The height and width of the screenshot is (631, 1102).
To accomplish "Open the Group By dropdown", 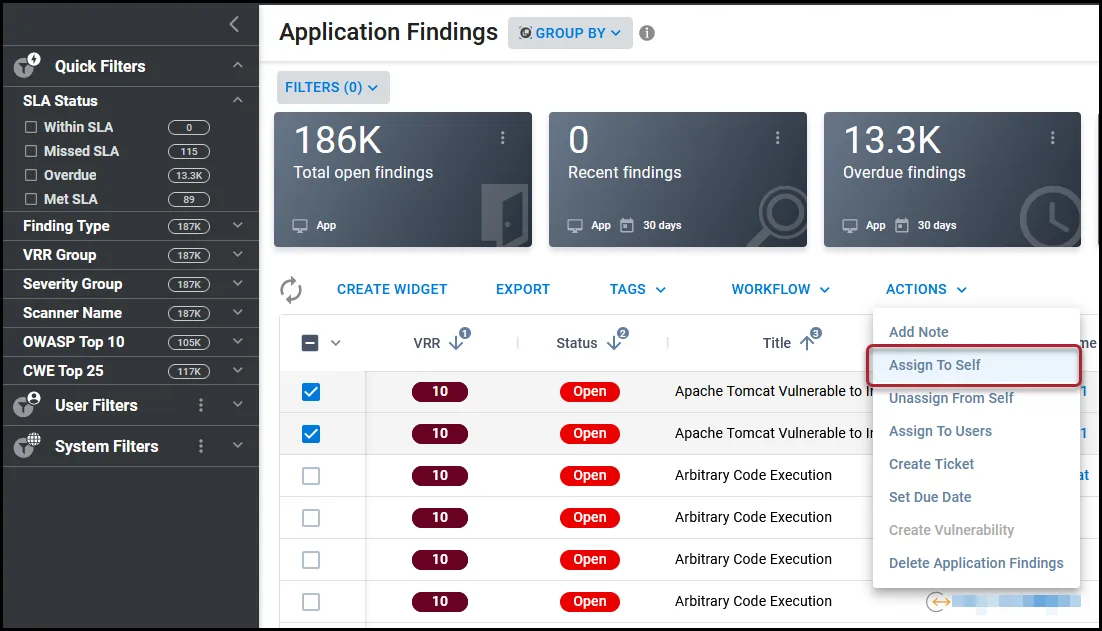I will (x=570, y=33).
